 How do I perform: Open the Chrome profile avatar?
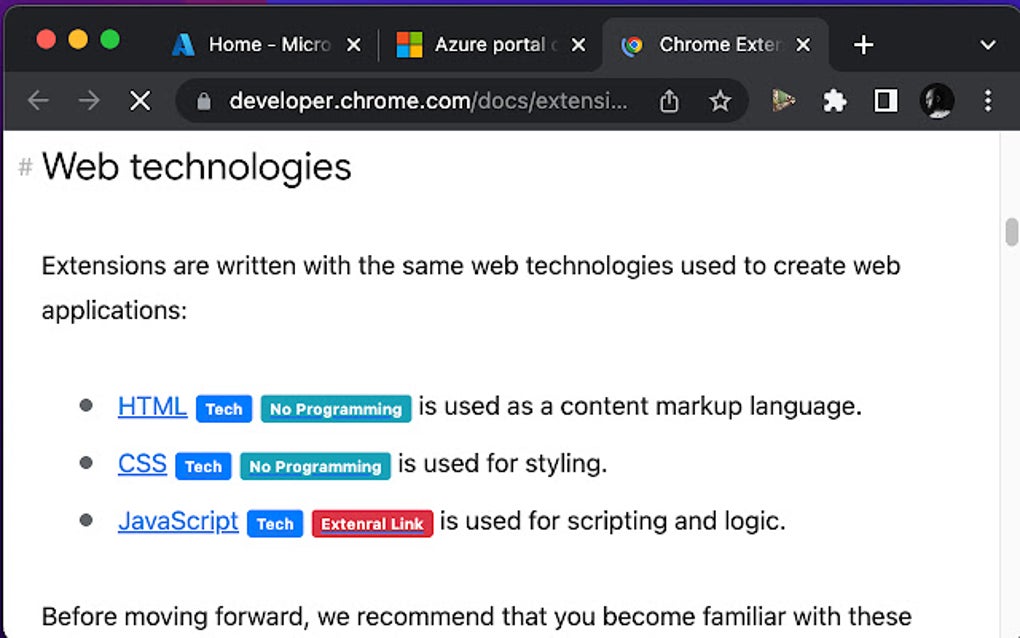[937, 101]
